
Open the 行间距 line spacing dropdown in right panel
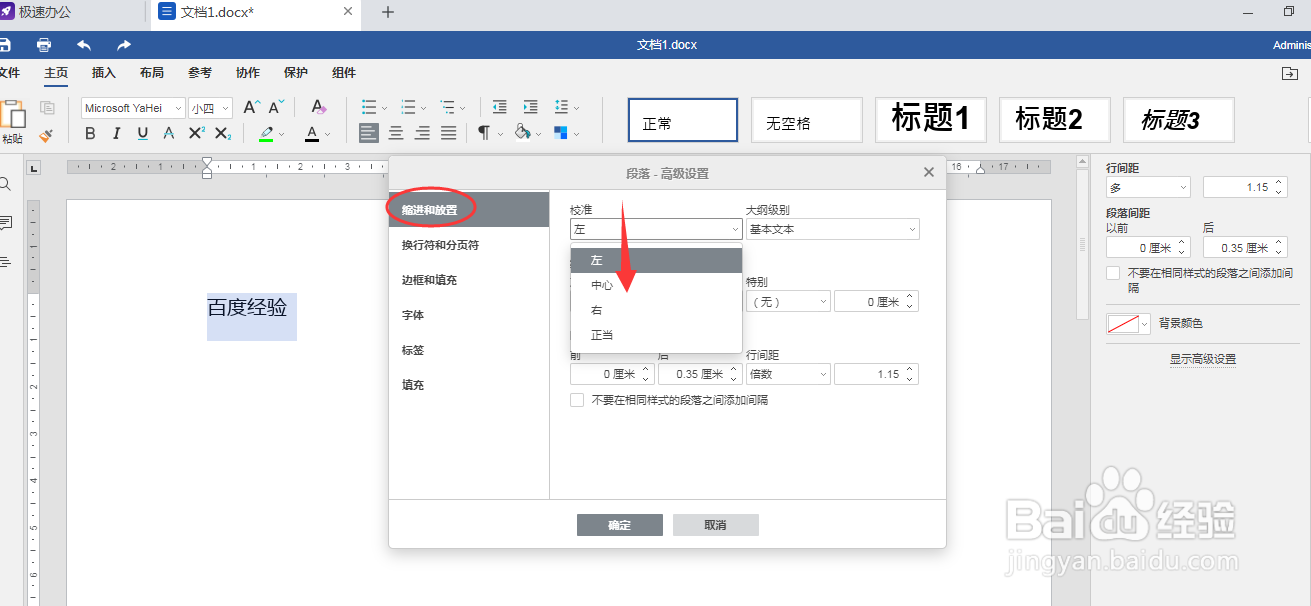point(1147,186)
